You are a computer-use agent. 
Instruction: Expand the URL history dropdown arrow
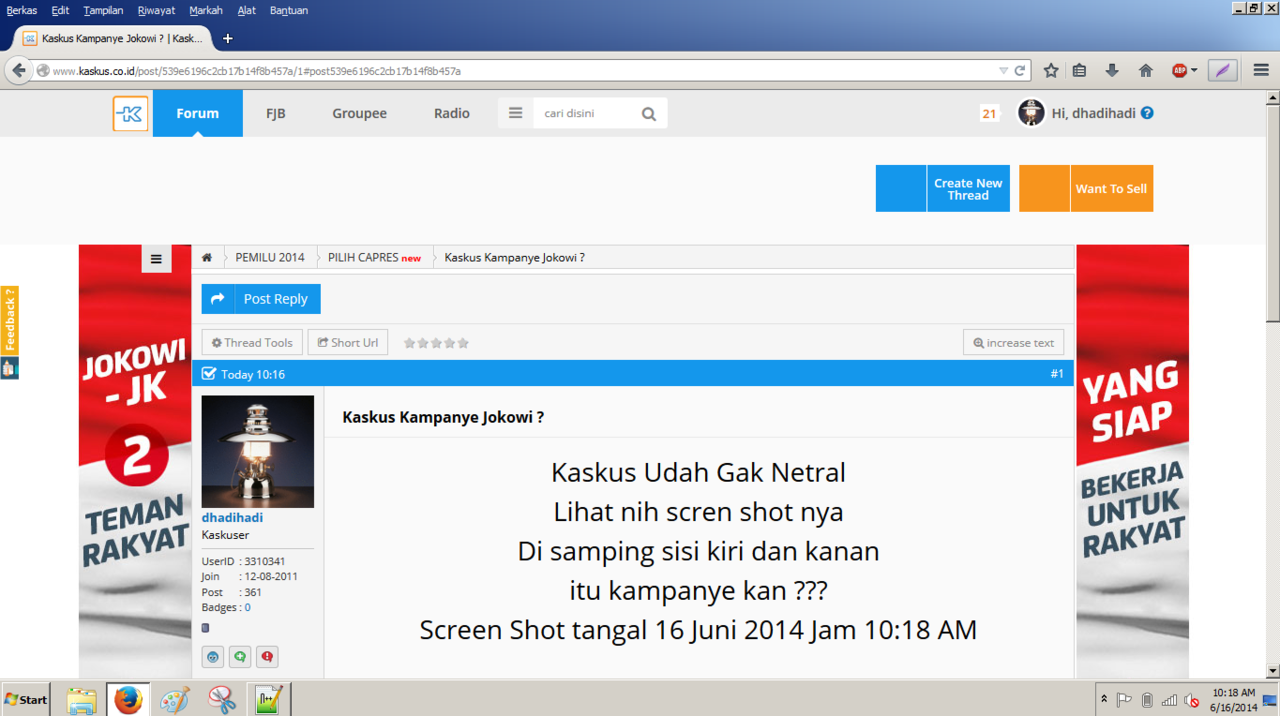[x=1003, y=71]
